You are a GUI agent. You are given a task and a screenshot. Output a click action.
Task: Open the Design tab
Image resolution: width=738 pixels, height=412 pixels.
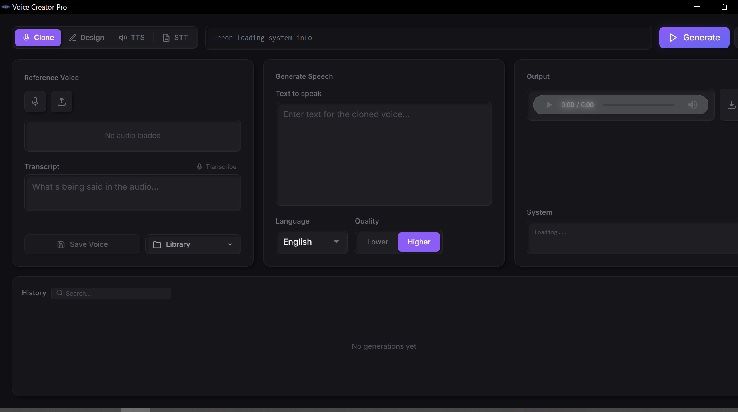[87, 38]
